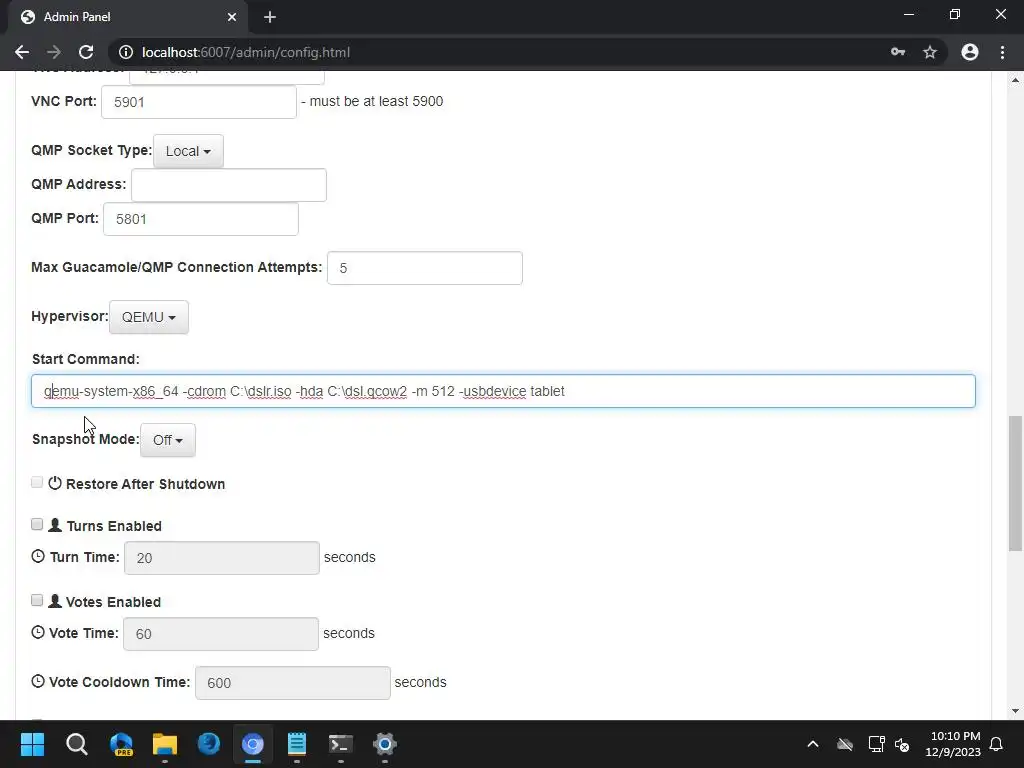Click the scrollbar up arrow
1024x768 pixels.
coord(1015,80)
